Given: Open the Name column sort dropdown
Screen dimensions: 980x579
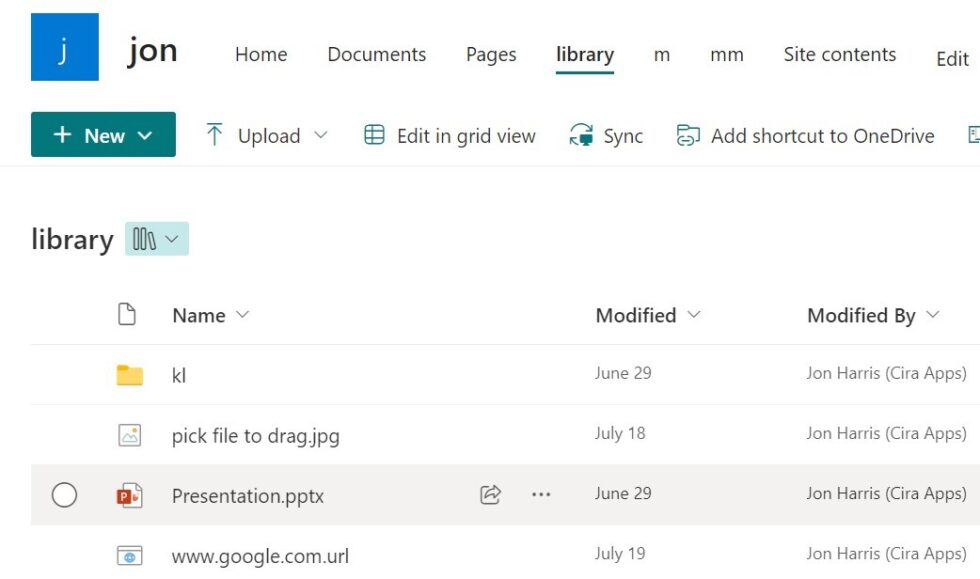Looking at the screenshot, I should click(241, 315).
